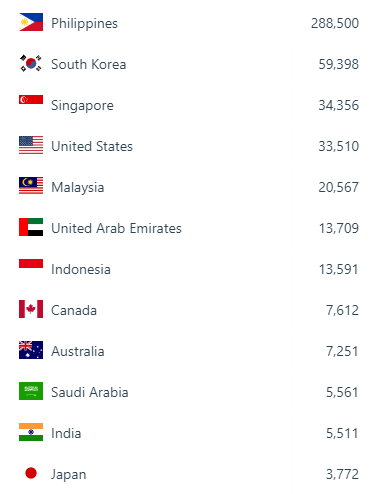Viewport: 382px width, 494px height.
Task: Click the South Korea flag icon
Action: (31, 63)
